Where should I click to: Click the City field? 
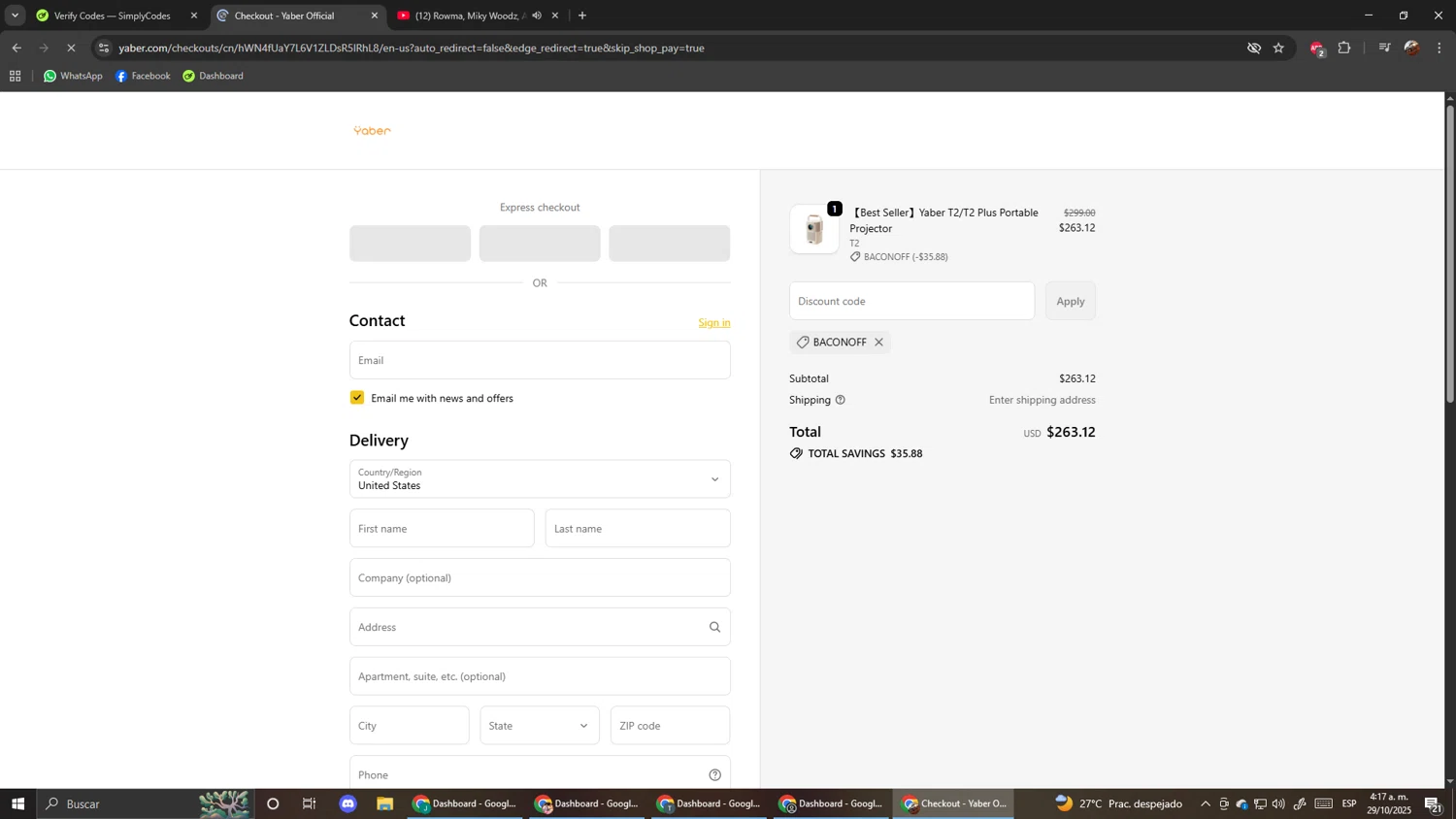(410, 726)
